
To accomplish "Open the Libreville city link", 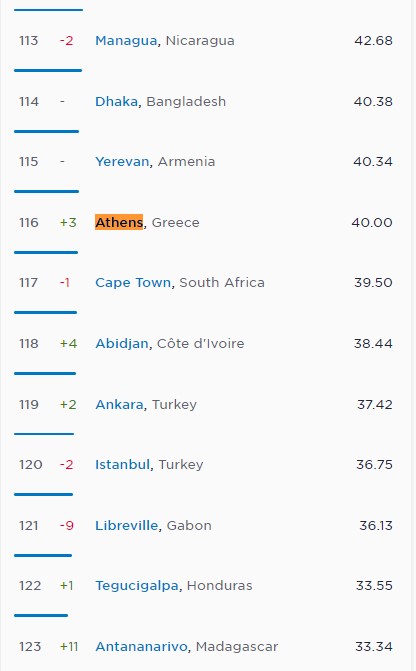I will [x=126, y=526].
